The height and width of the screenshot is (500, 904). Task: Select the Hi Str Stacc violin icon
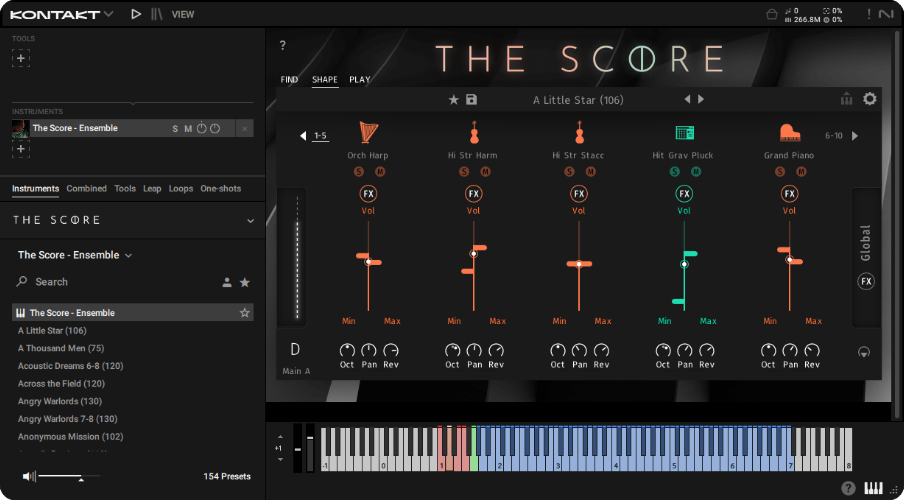click(579, 133)
